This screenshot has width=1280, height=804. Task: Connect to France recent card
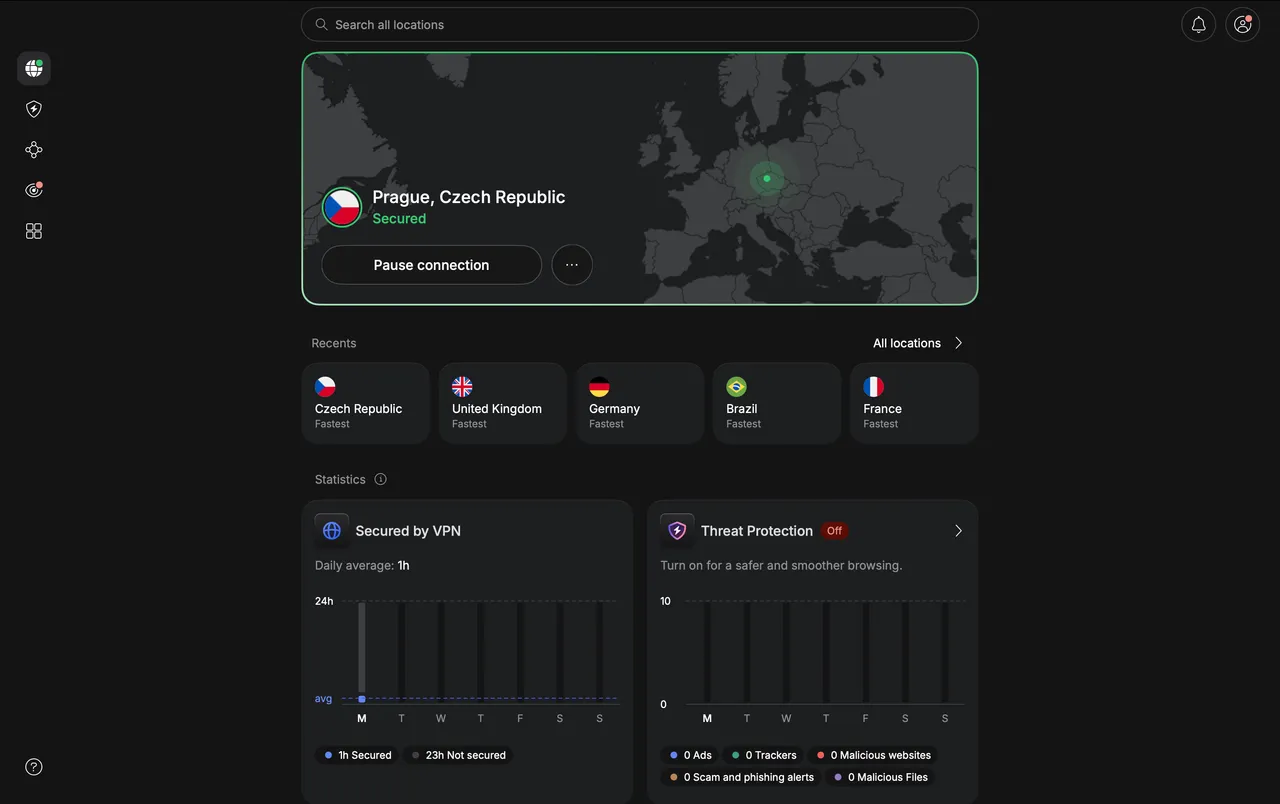click(914, 403)
